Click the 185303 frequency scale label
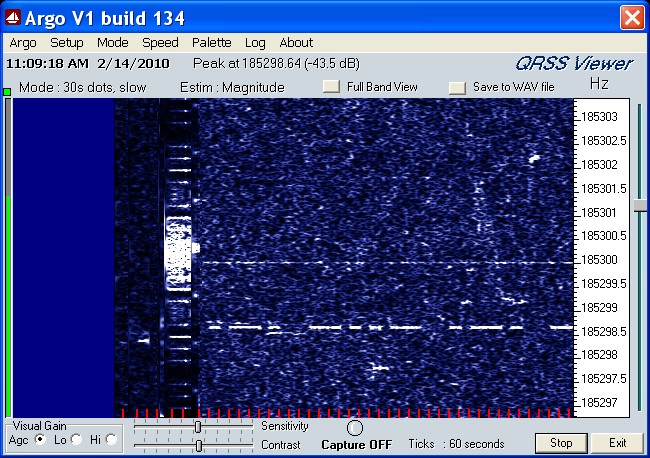 click(x=599, y=117)
